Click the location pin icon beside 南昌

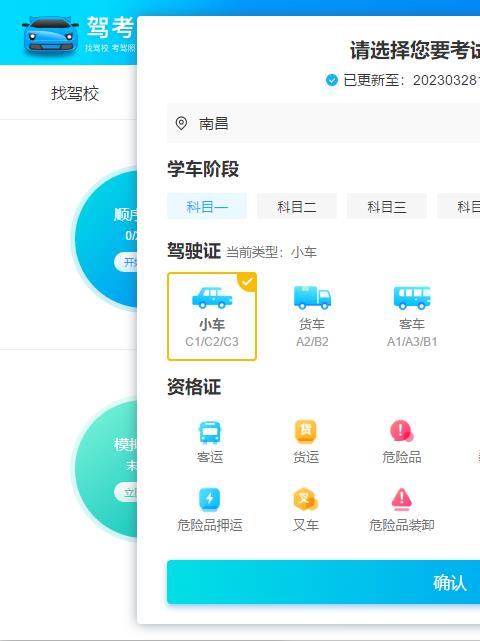(x=181, y=123)
